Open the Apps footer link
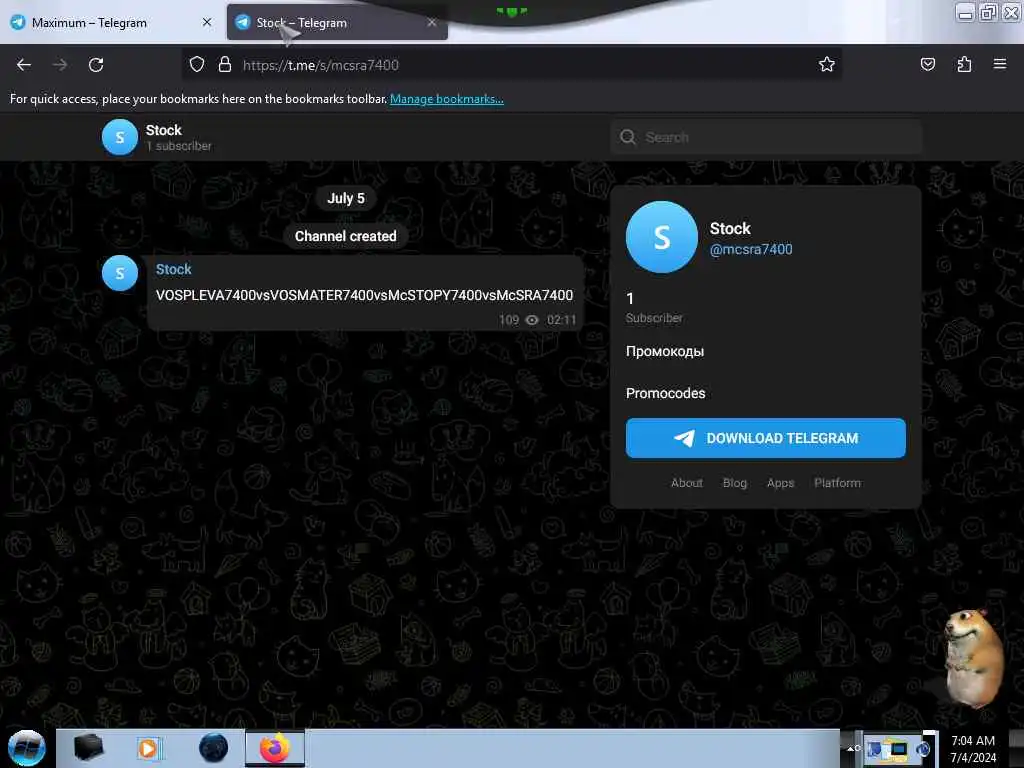 (x=780, y=483)
